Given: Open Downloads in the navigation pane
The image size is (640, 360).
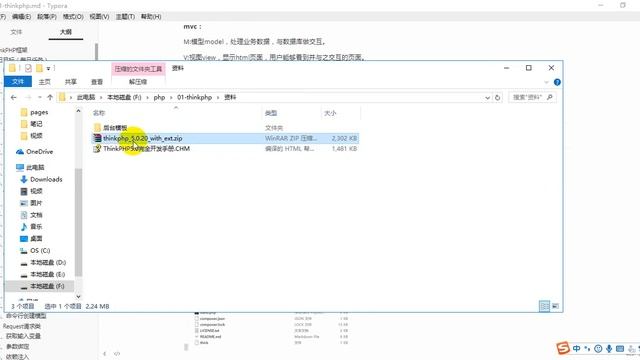Looking at the screenshot, I should tap(46, 179).
